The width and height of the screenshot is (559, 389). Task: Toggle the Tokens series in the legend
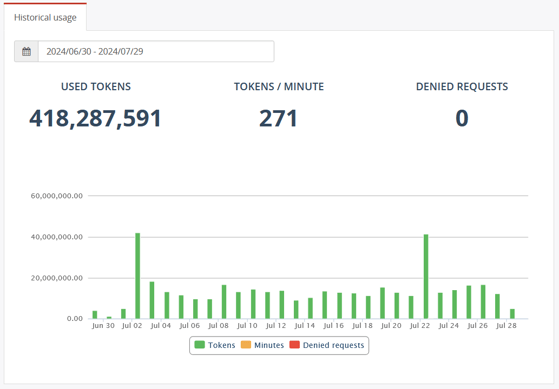click(x=215, y=345)
